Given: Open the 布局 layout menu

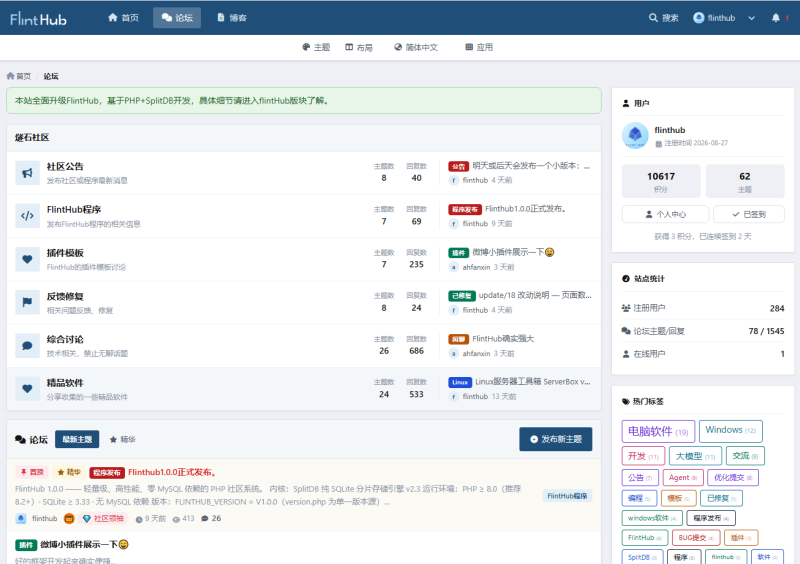Looking at the screenshot, I should click(359, 47).
